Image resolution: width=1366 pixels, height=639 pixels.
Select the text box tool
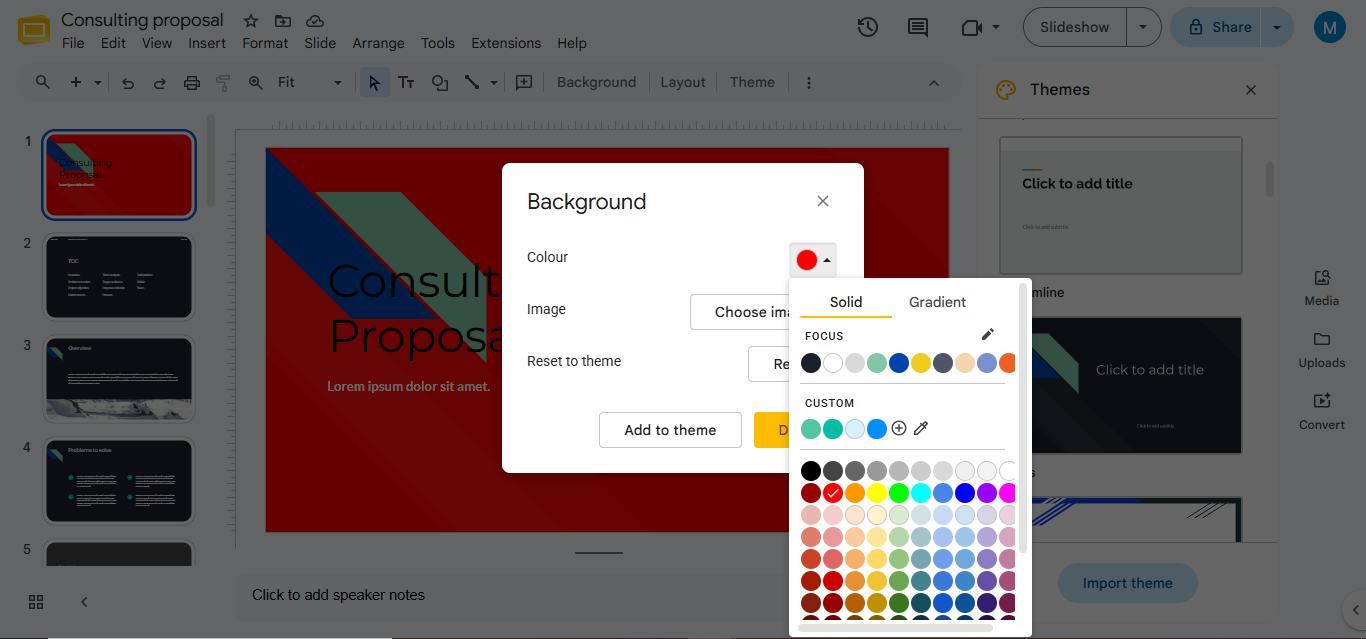[406, 83]
